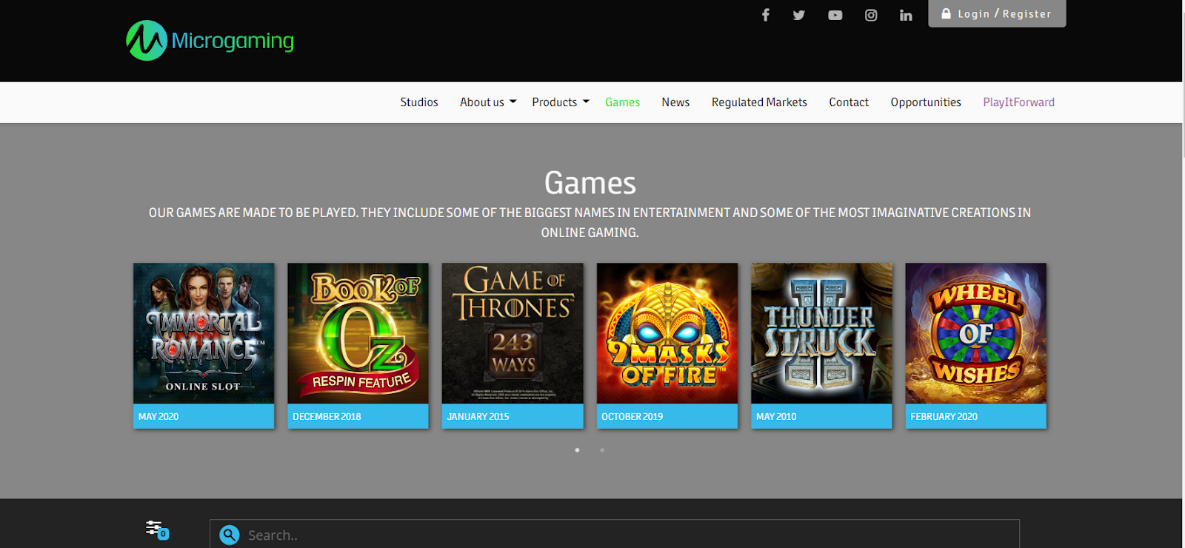
Task: Click the Microgaming logo
Action: coord(209,40)
